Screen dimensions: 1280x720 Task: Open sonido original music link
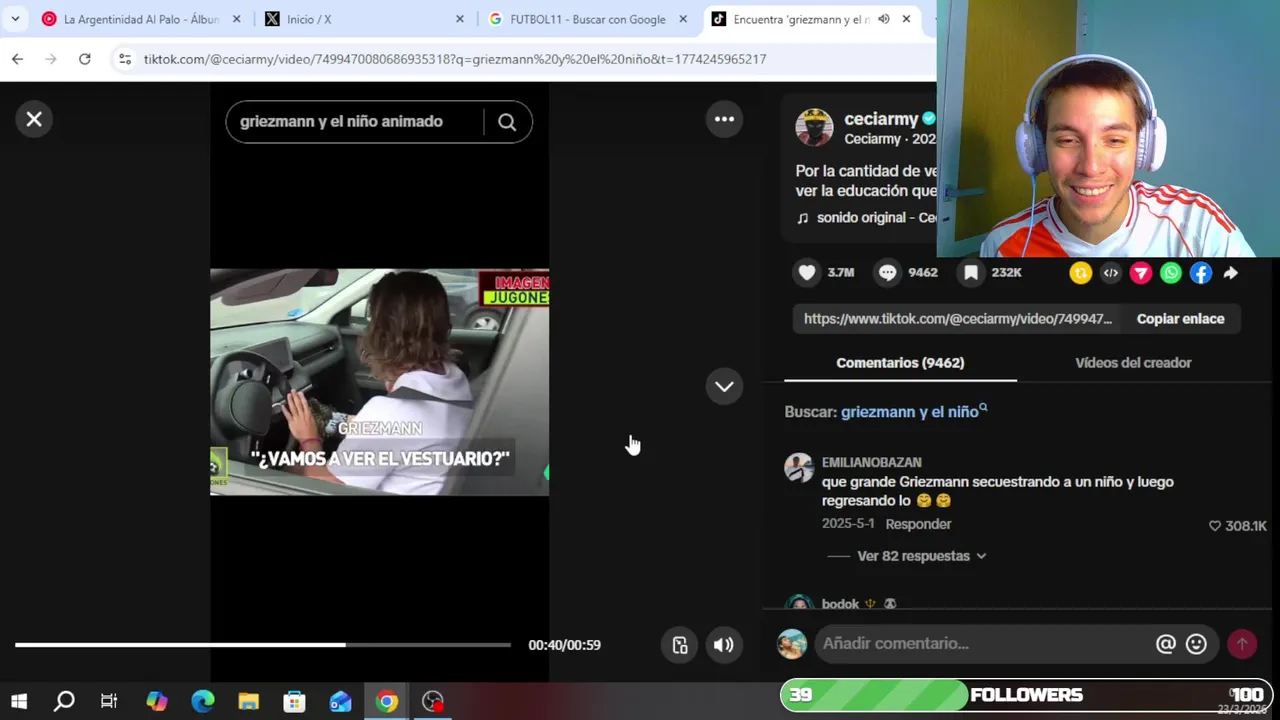(867, 218)
